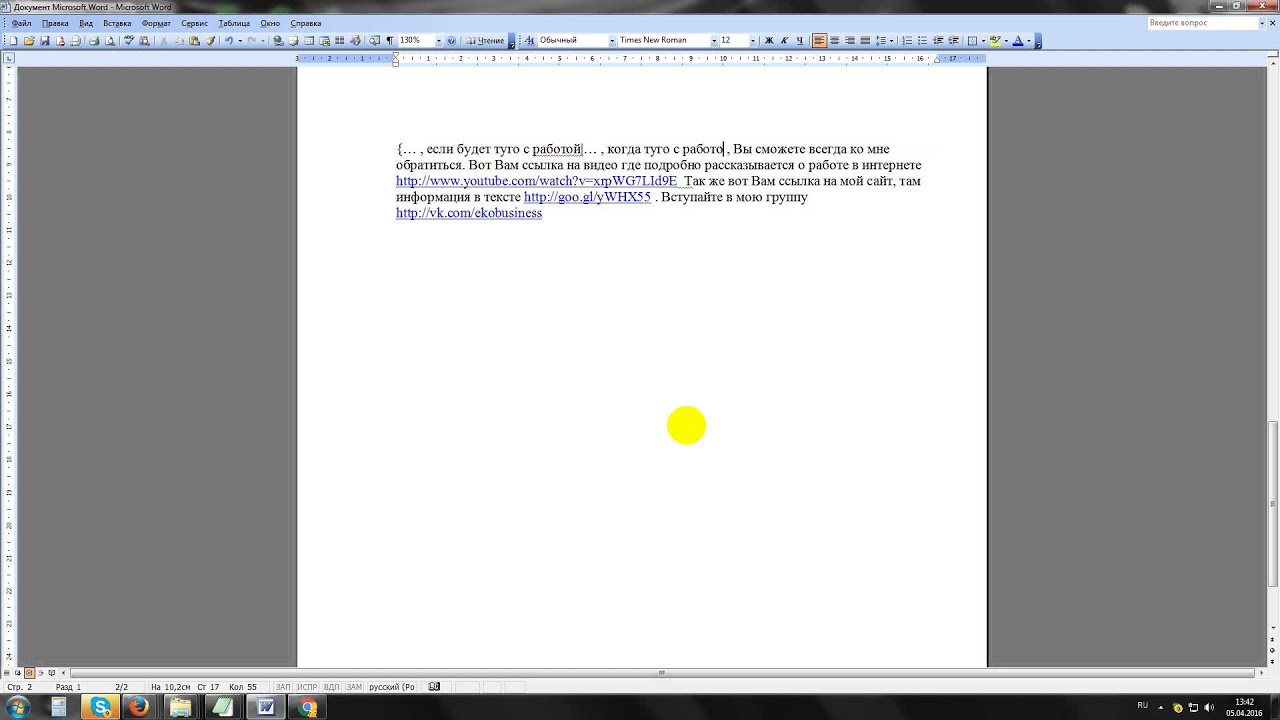Center-align the paragraph
The height and width of the screenshot is (720, 1280).
(835, 41)
